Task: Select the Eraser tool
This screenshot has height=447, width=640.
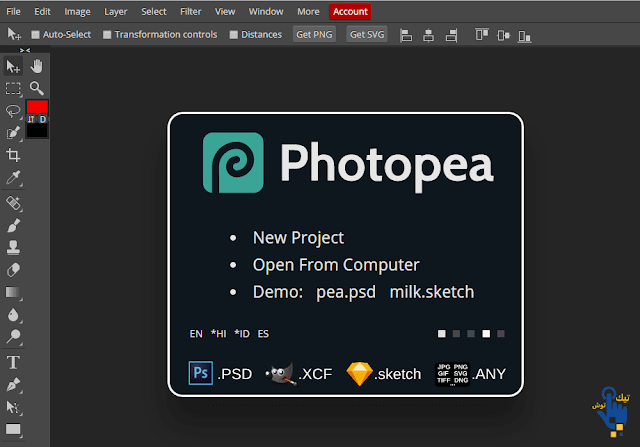Action: coord(13,270)
